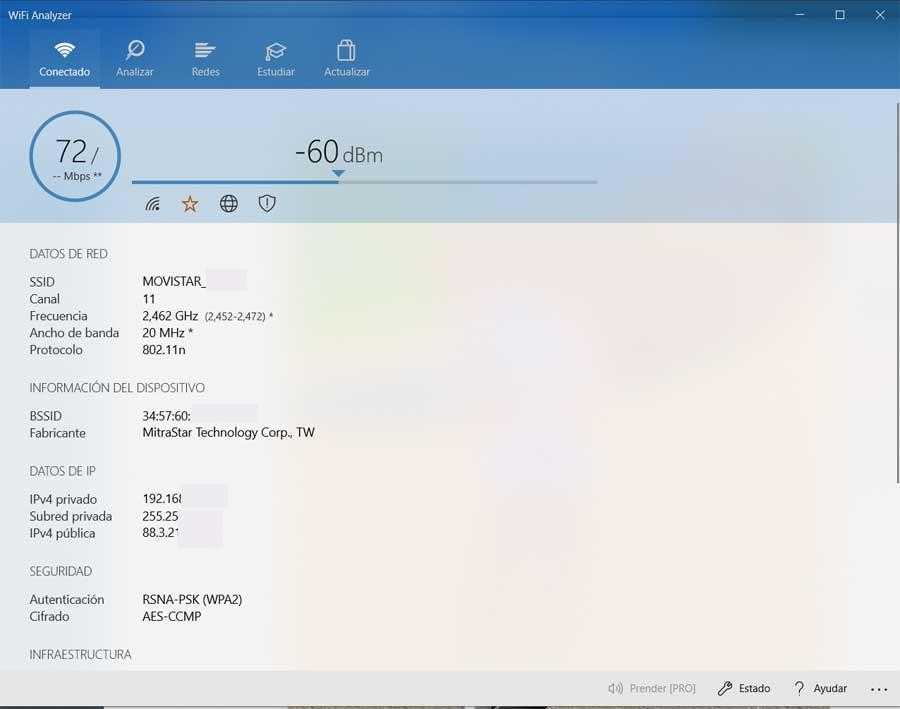
Task: Switch to the Analizar tab
Action: point(135,59)
